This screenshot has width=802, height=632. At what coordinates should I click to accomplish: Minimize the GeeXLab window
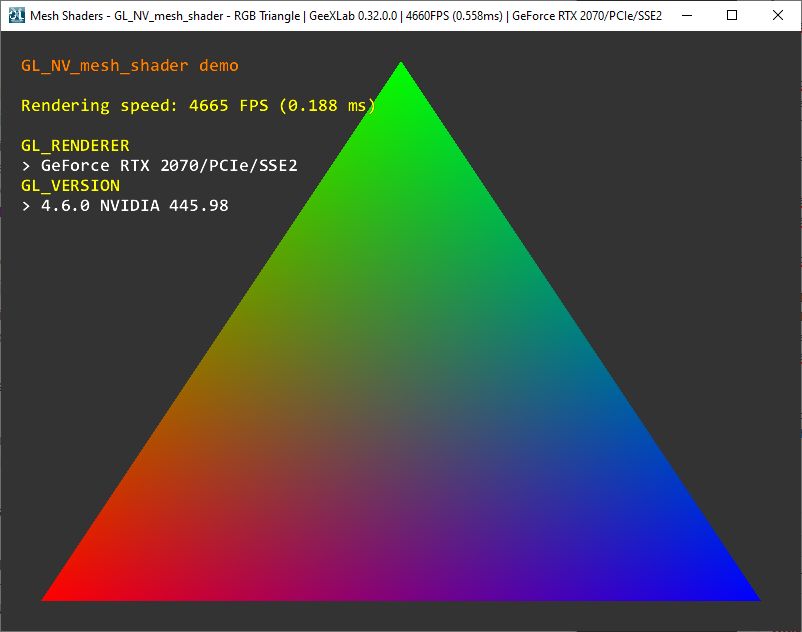685,16
